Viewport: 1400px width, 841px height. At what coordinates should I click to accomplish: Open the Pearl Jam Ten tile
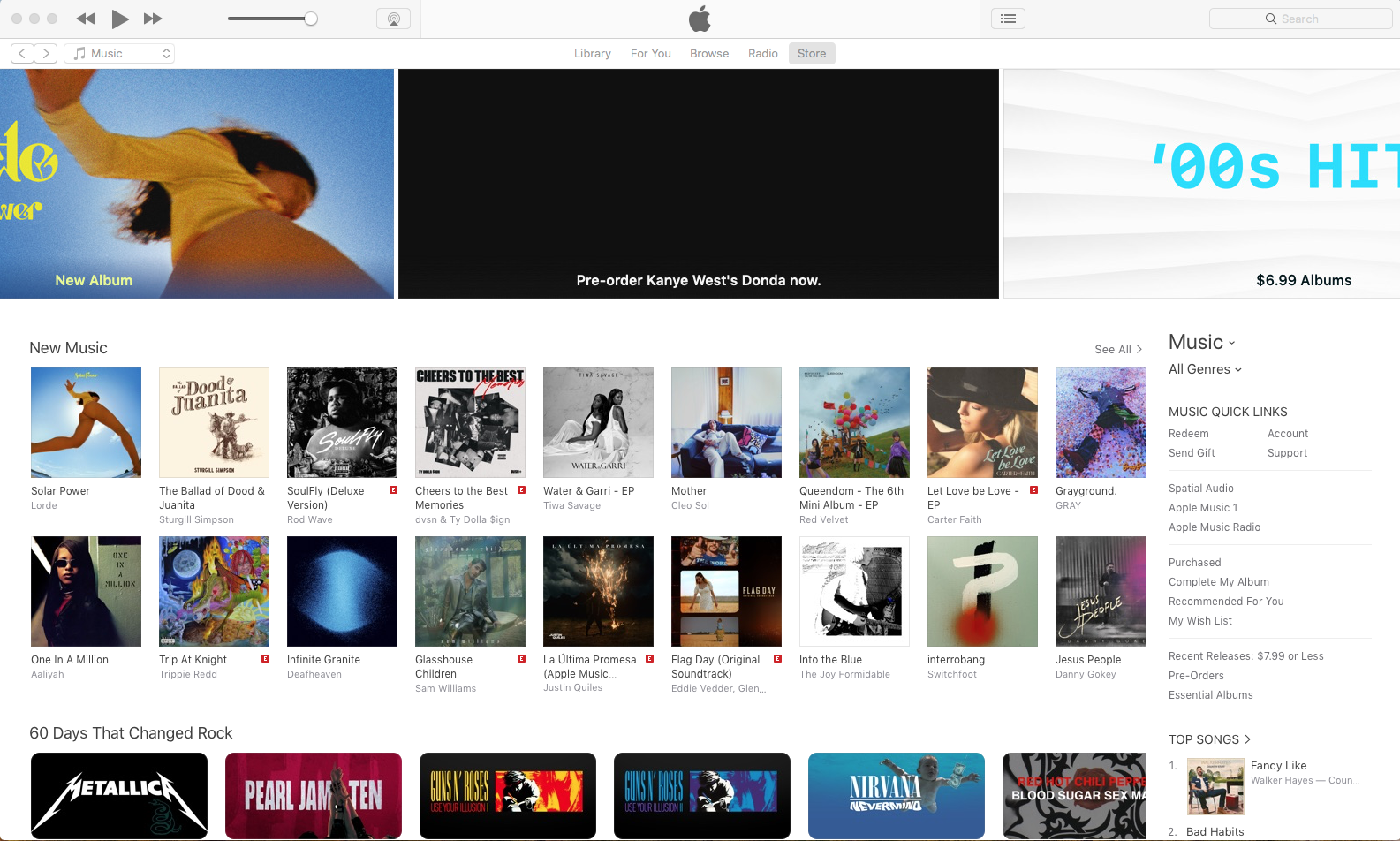tap(314, 796)
